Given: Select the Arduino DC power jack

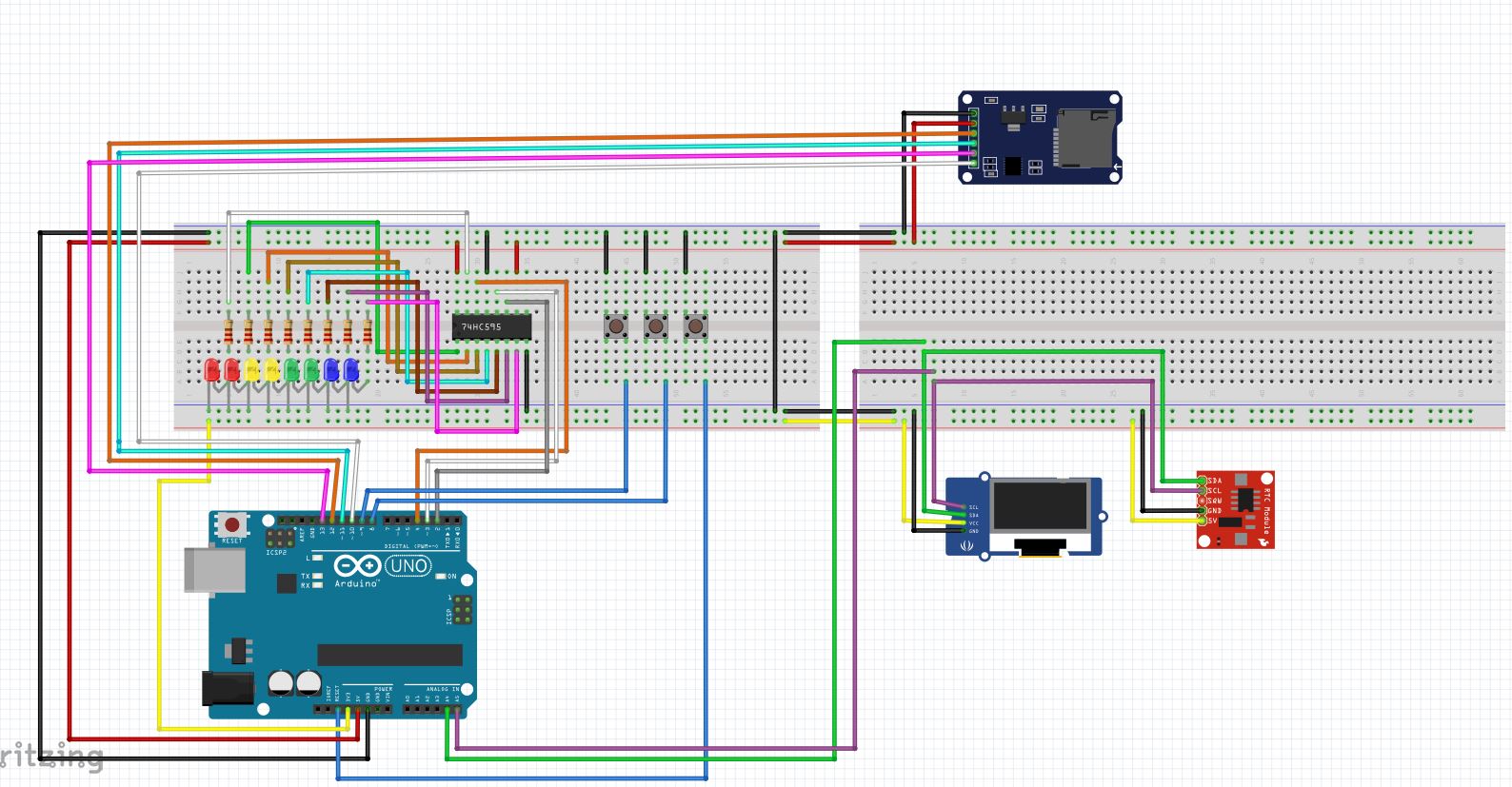Looking at the screenshot, I should coord(229,688).
